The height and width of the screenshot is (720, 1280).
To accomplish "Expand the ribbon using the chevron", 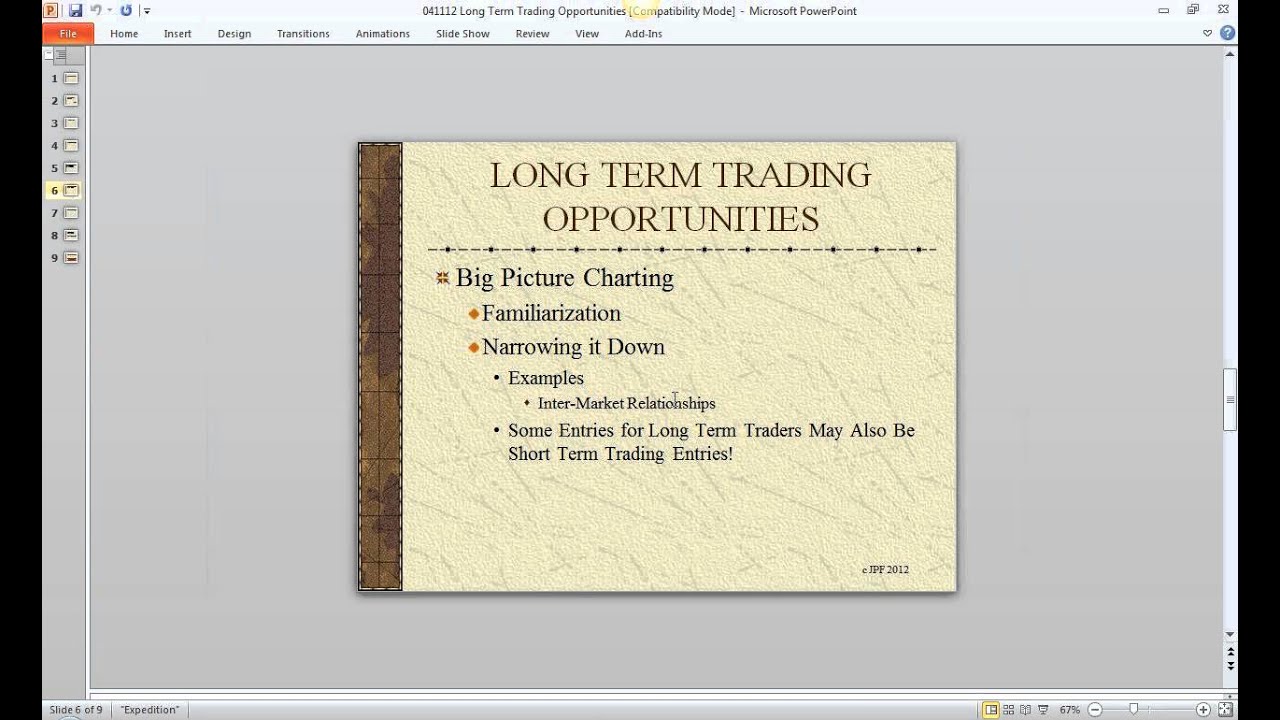I will pos(1207,33).
